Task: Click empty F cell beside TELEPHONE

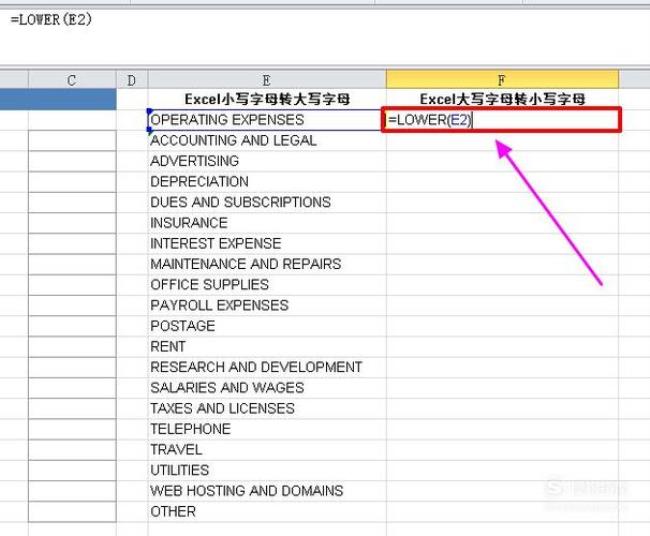Action: pos(502,429)
